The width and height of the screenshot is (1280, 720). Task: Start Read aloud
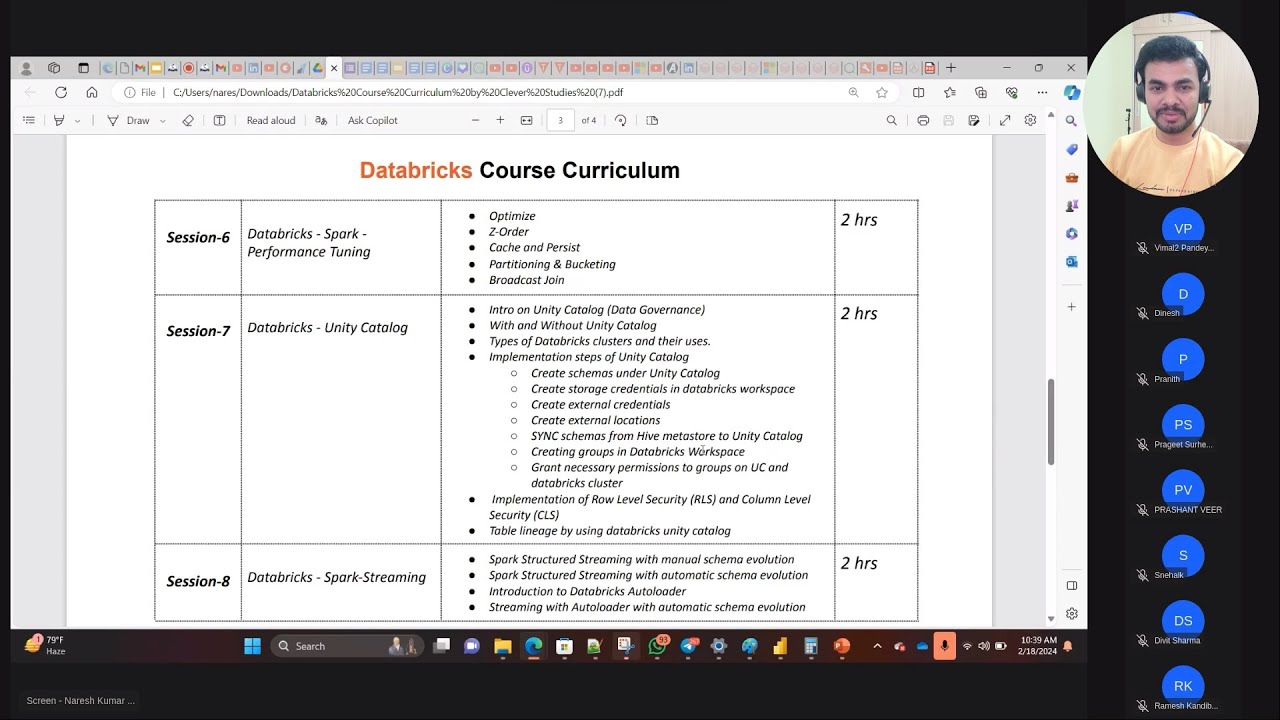pos(271,120)
